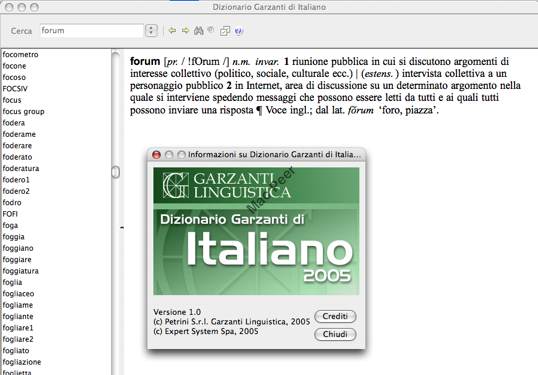Select 'foggiatura' in the word list
Image resolution: width=538 pixels, height=375 pixels.
click(21, 271)
